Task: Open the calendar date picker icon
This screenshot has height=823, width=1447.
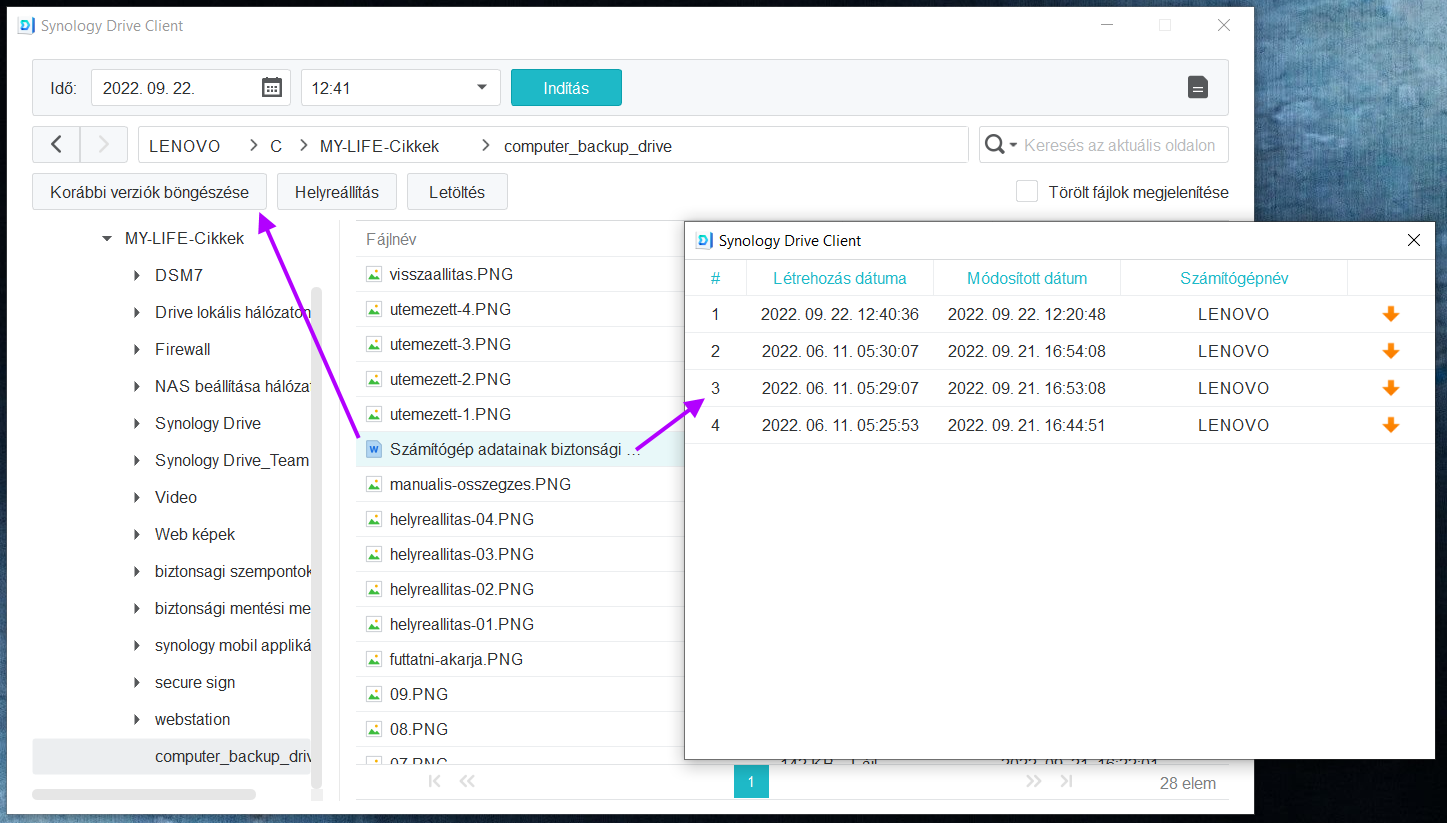Action: pyautogui.click(x=271, y=87)
